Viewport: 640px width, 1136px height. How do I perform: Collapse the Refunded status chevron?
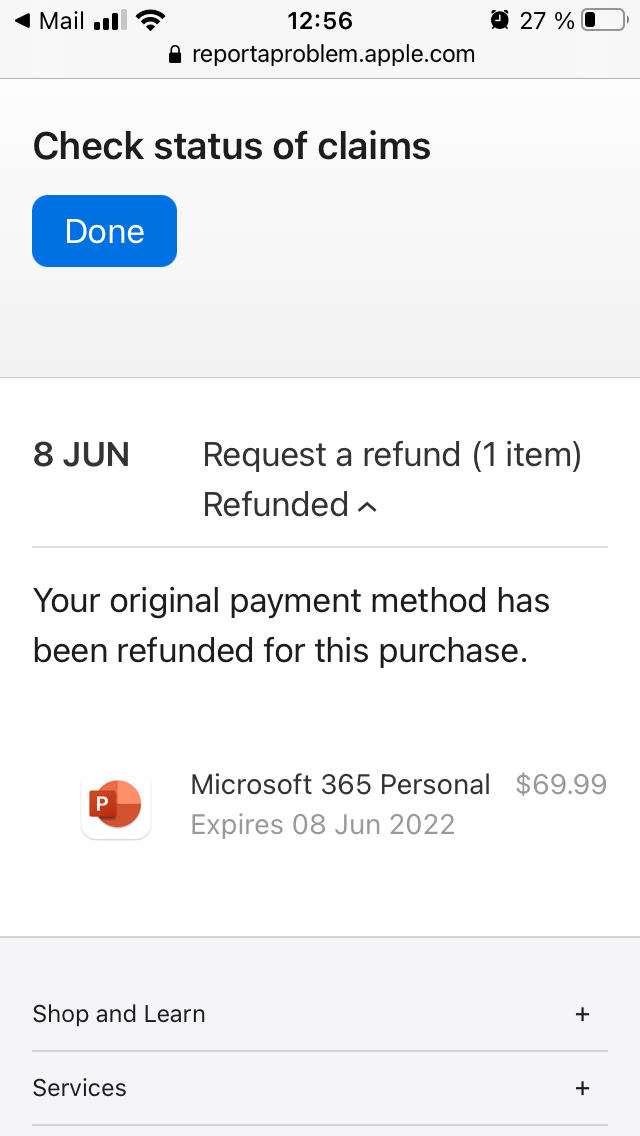pos(367,507)
